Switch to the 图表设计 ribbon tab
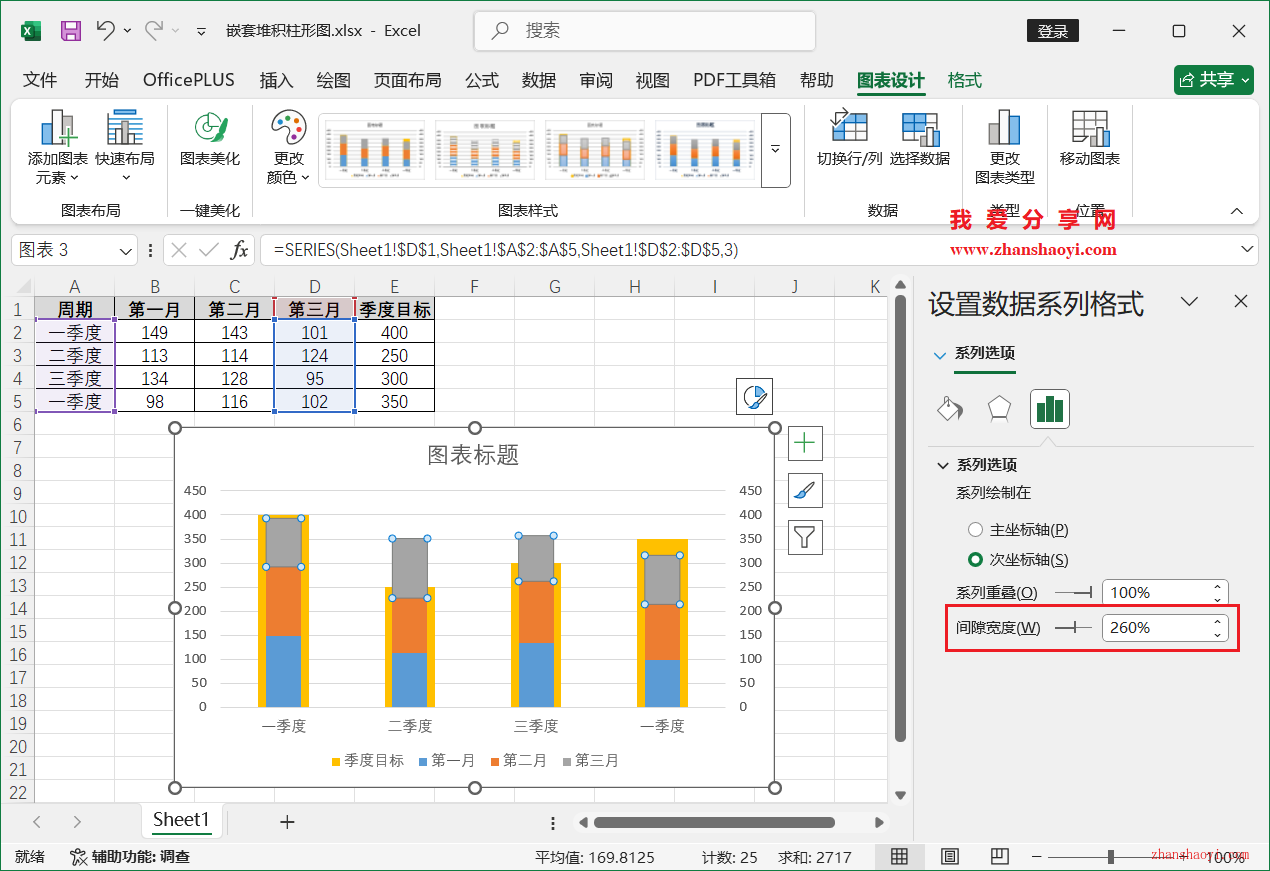The width and height of the screenshot is (1270, 871). (890, 80)
